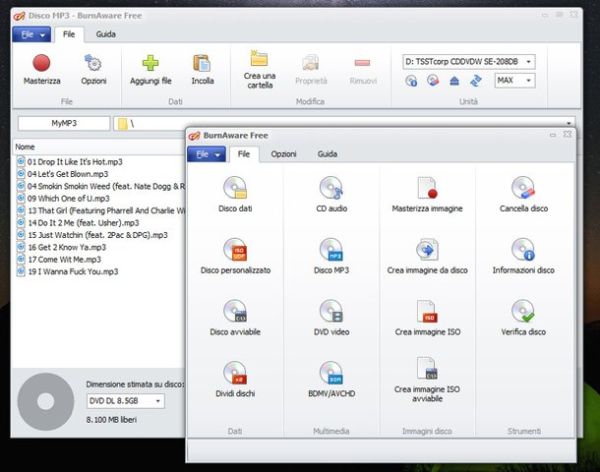The image size is (600, 472).
Task: Select File tab in BurnAware Free launcher
Action: click(244, 154)
